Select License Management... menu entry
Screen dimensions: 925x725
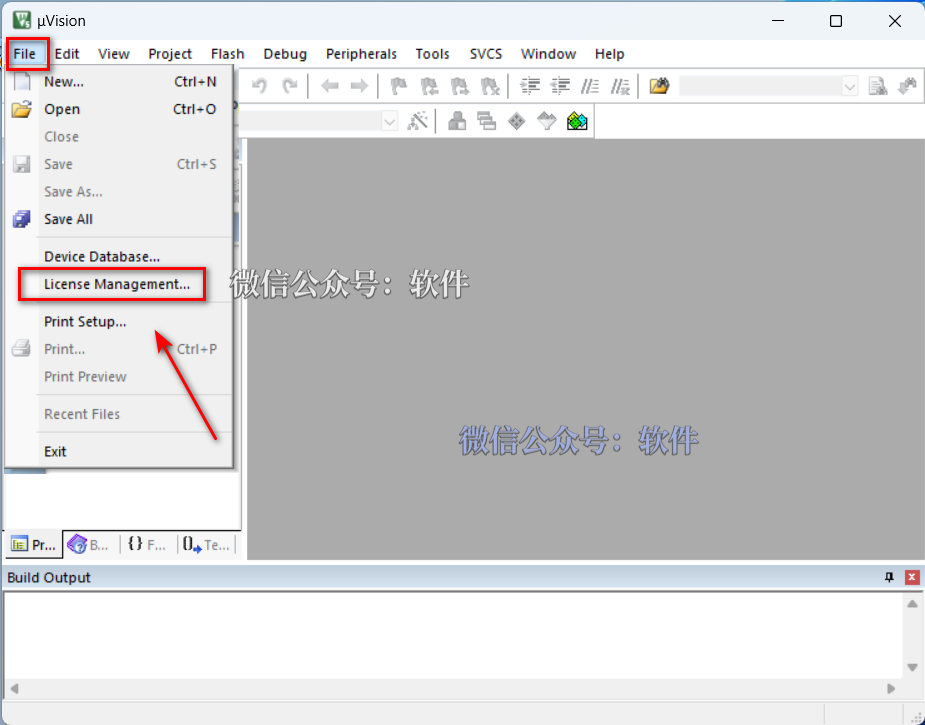point(118,284)
